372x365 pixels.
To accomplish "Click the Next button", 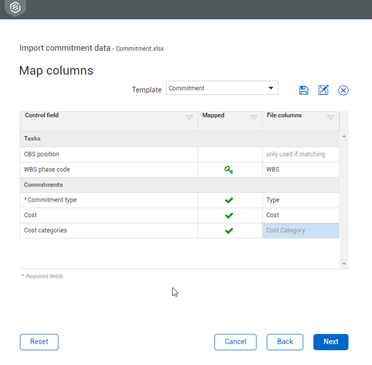I will click(x=331, y=342).
